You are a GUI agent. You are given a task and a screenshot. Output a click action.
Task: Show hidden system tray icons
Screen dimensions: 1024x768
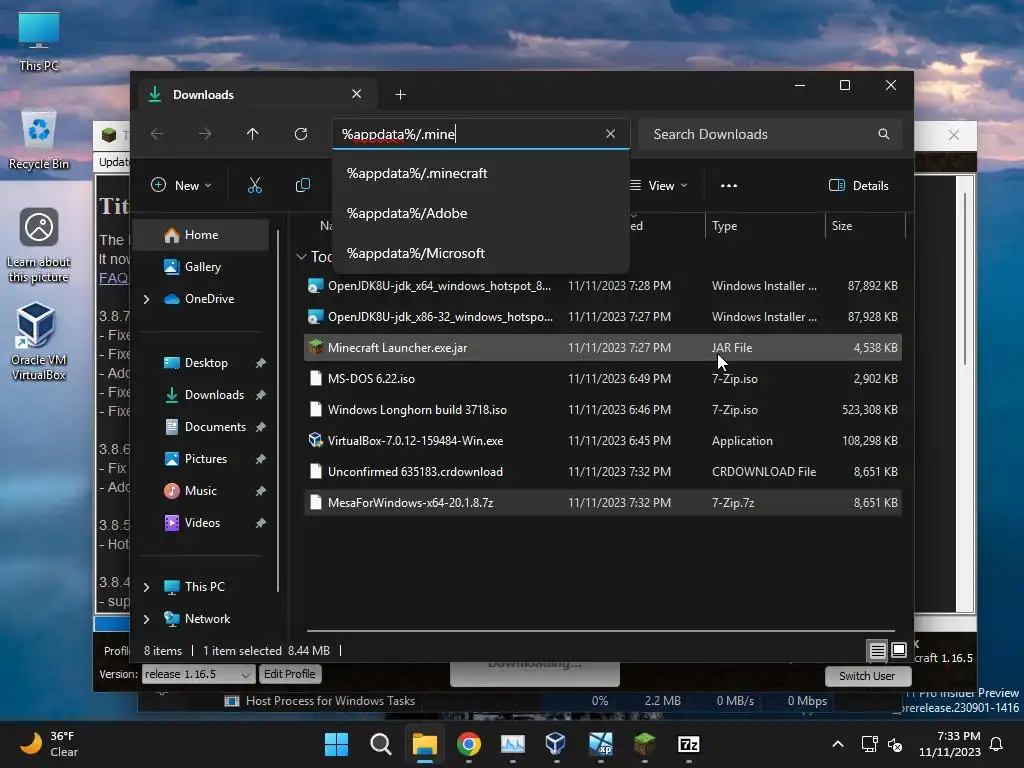tap(838, 744)
